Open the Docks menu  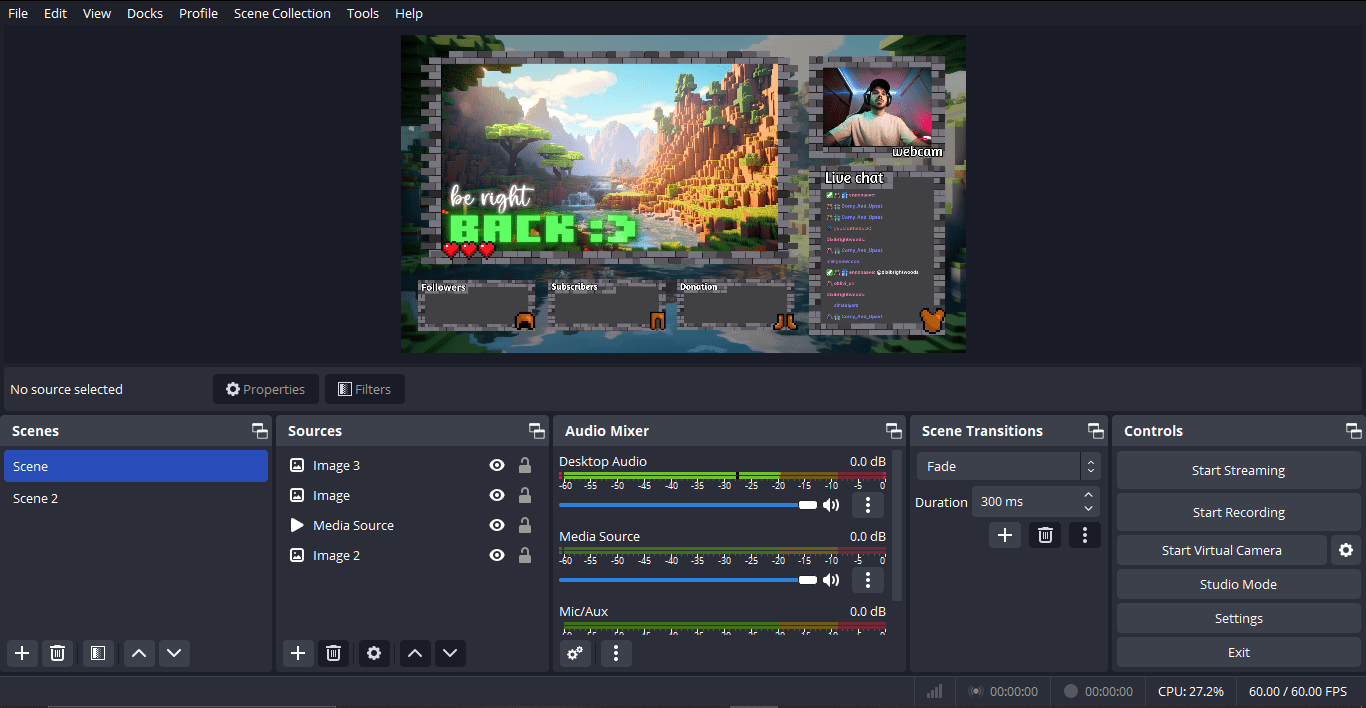tap(145, 13)
